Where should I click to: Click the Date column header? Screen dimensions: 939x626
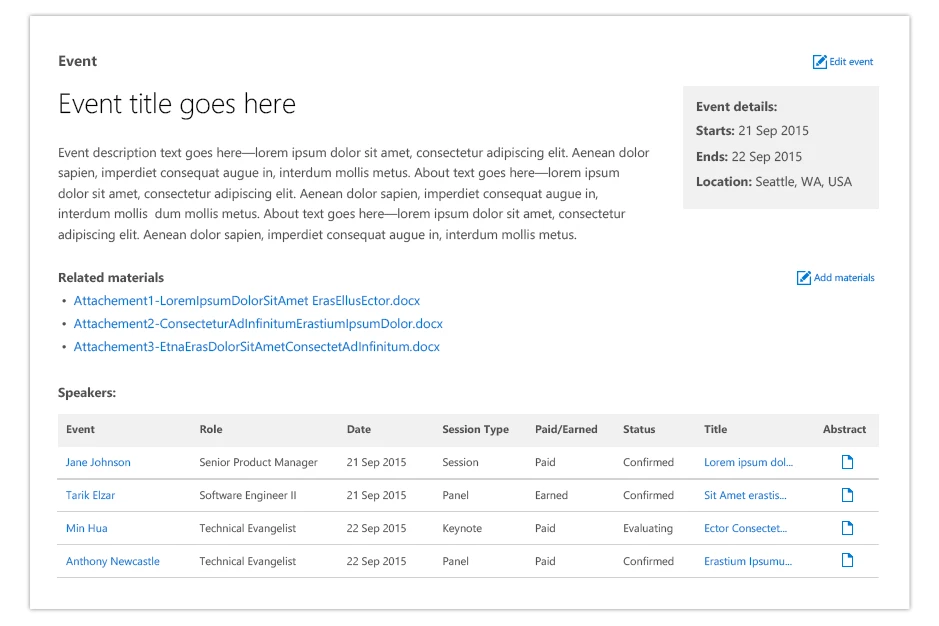tap(359, 430)
